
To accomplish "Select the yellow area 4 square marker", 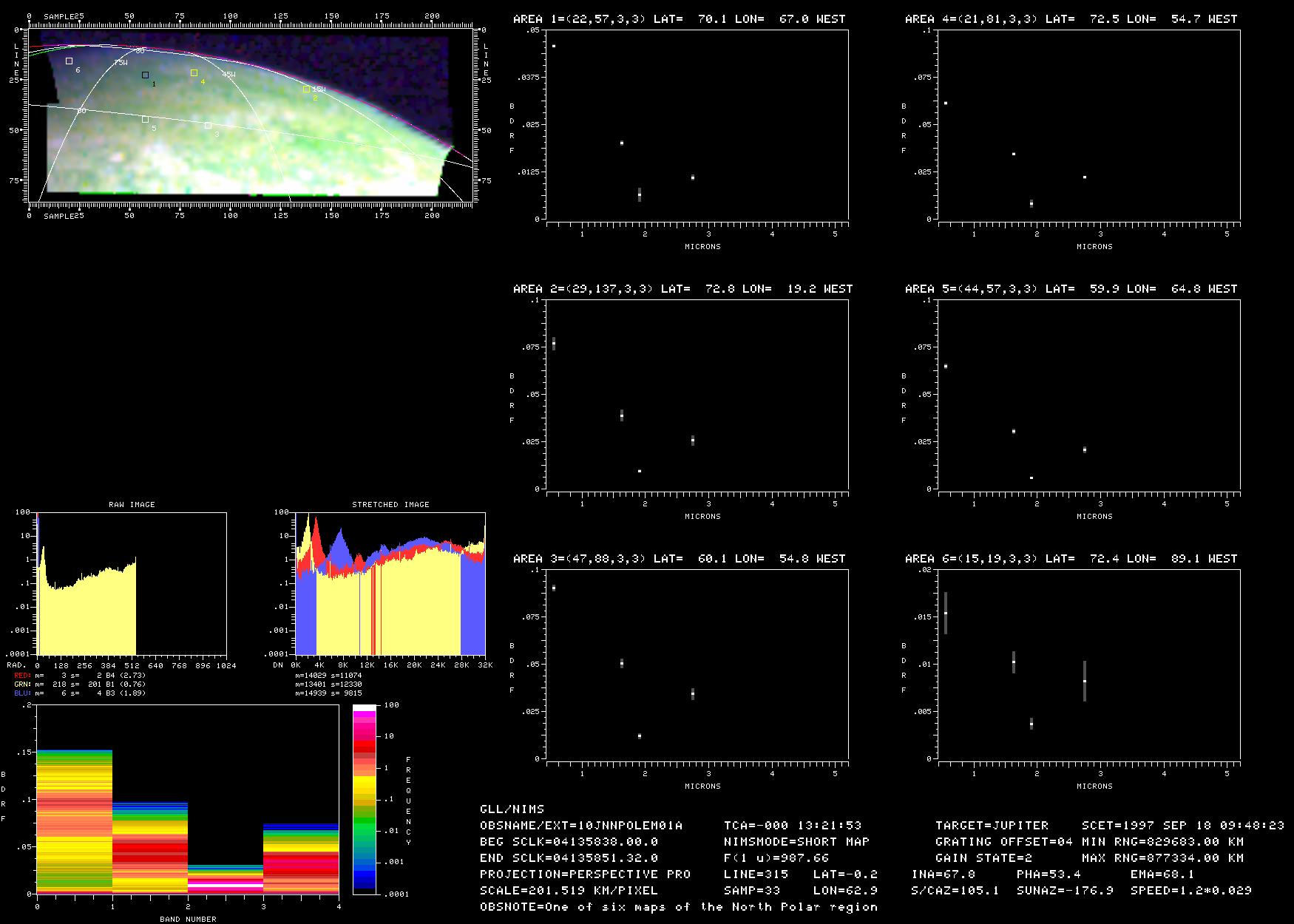I will coord(194,72).
